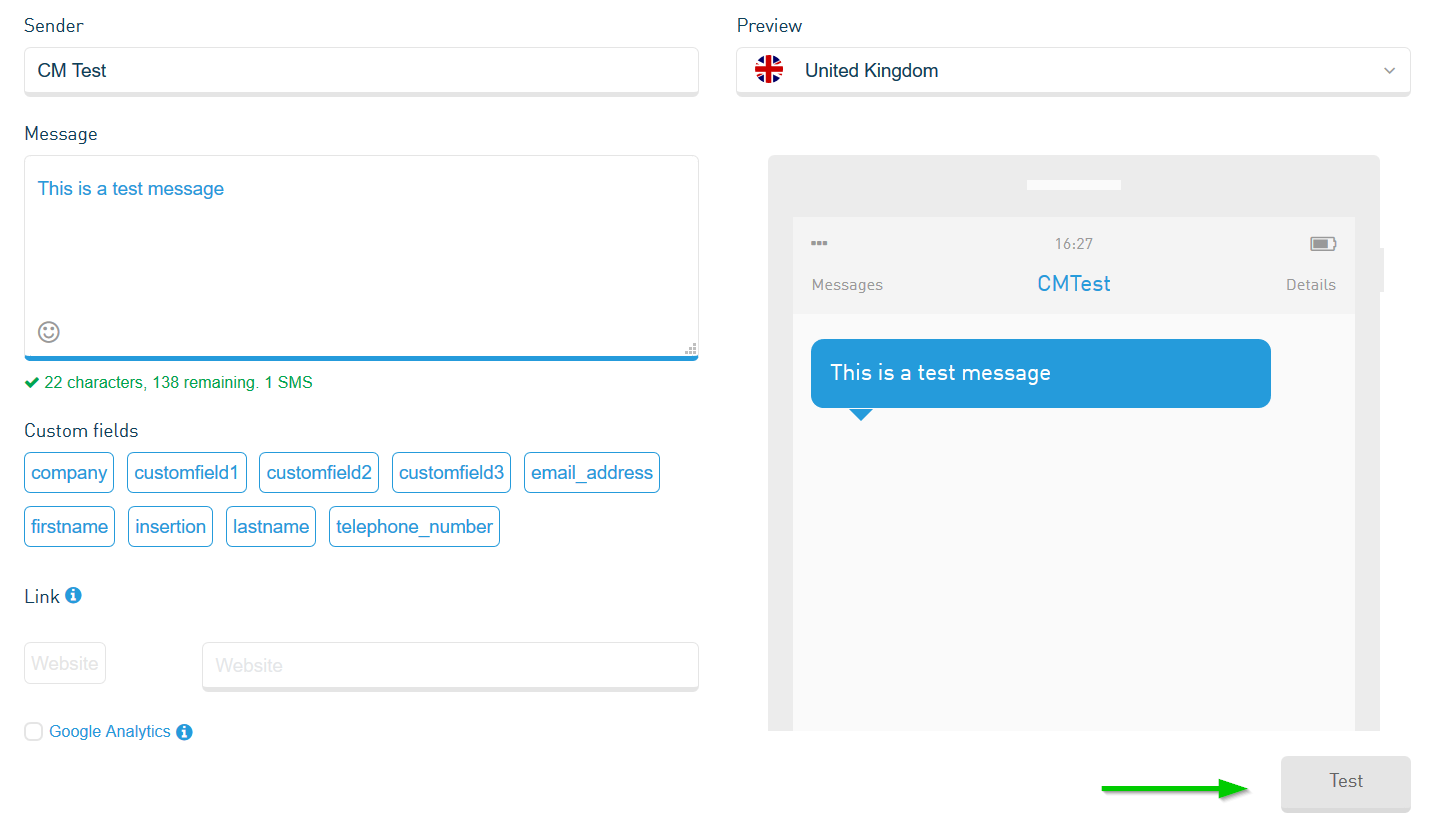Open the Website link type selector
The height and width of the screenshot is (822, 1433).
click(x=65, y=663)
